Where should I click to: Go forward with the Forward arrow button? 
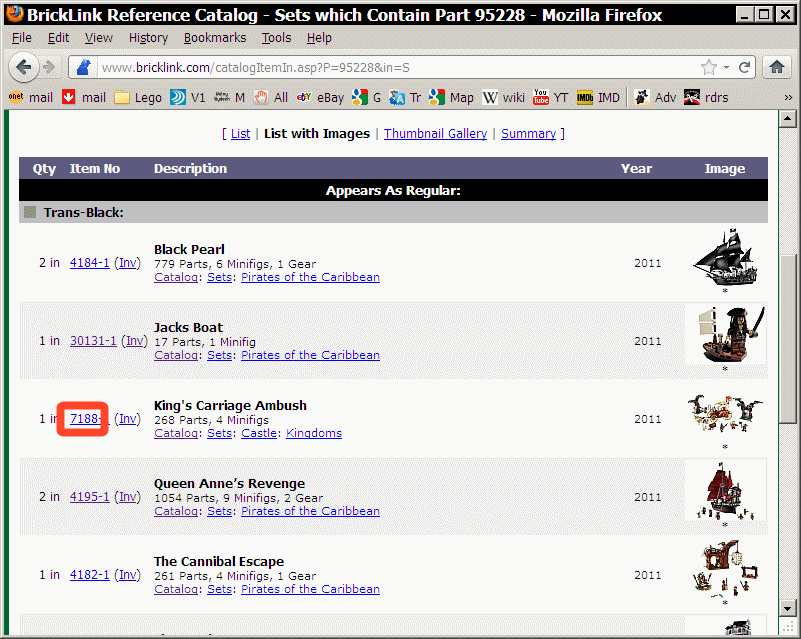click(x=49, y=67)
